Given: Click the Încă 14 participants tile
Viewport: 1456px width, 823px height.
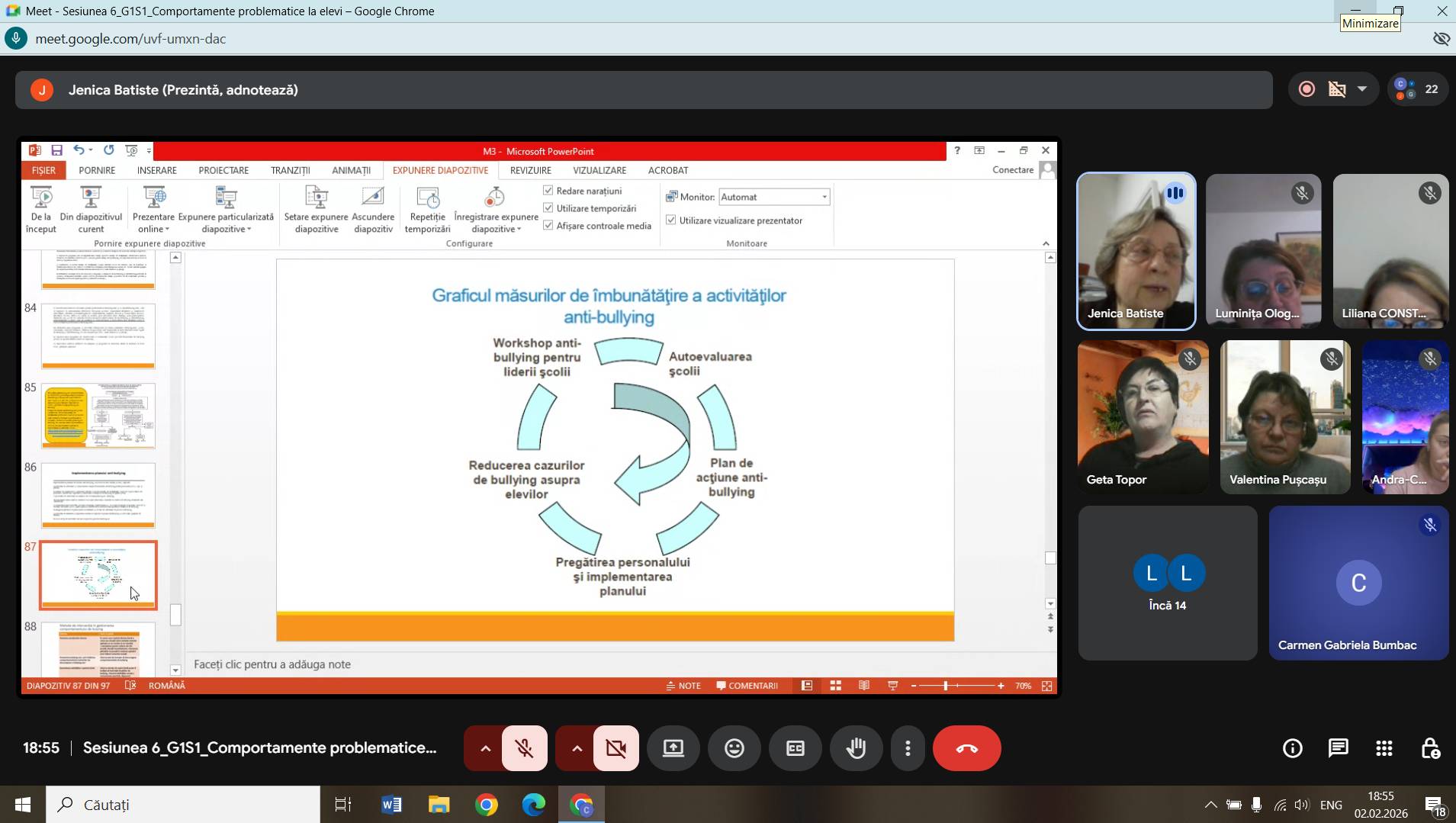Looking at the screenshot, I should (x=1167, y=583).
